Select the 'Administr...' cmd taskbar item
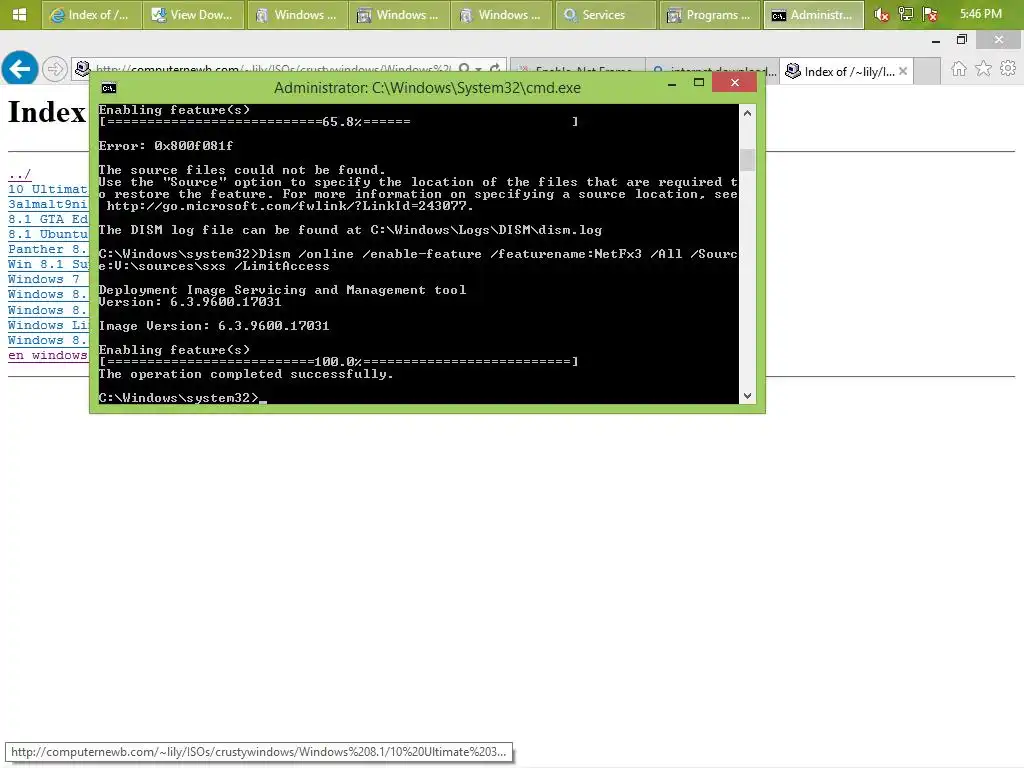 (x=814, y=14)
